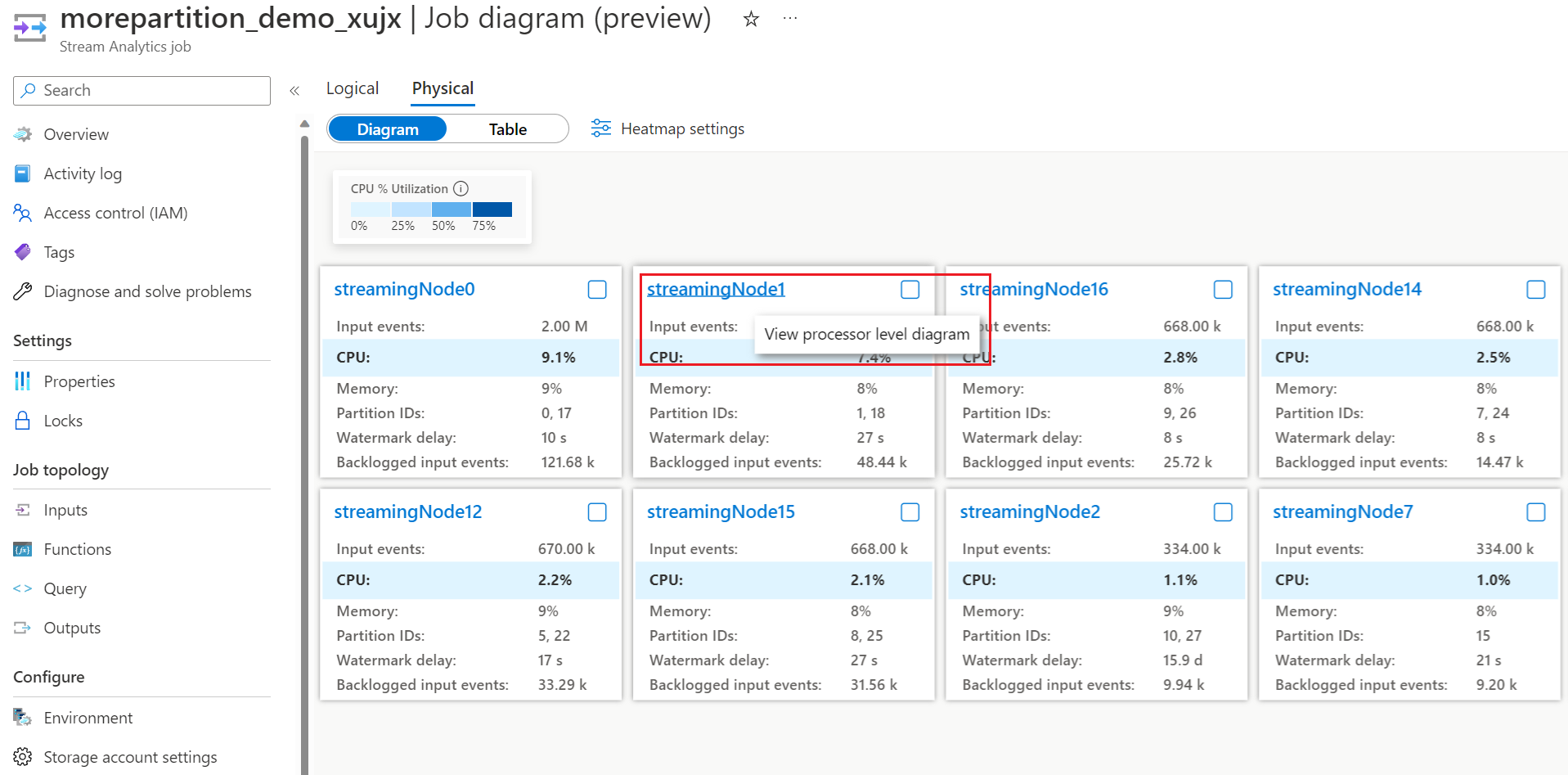Click streamingNode0 backlogged value 121.68 k
The width and height of the screenshot is (1568, 775).
568,462
